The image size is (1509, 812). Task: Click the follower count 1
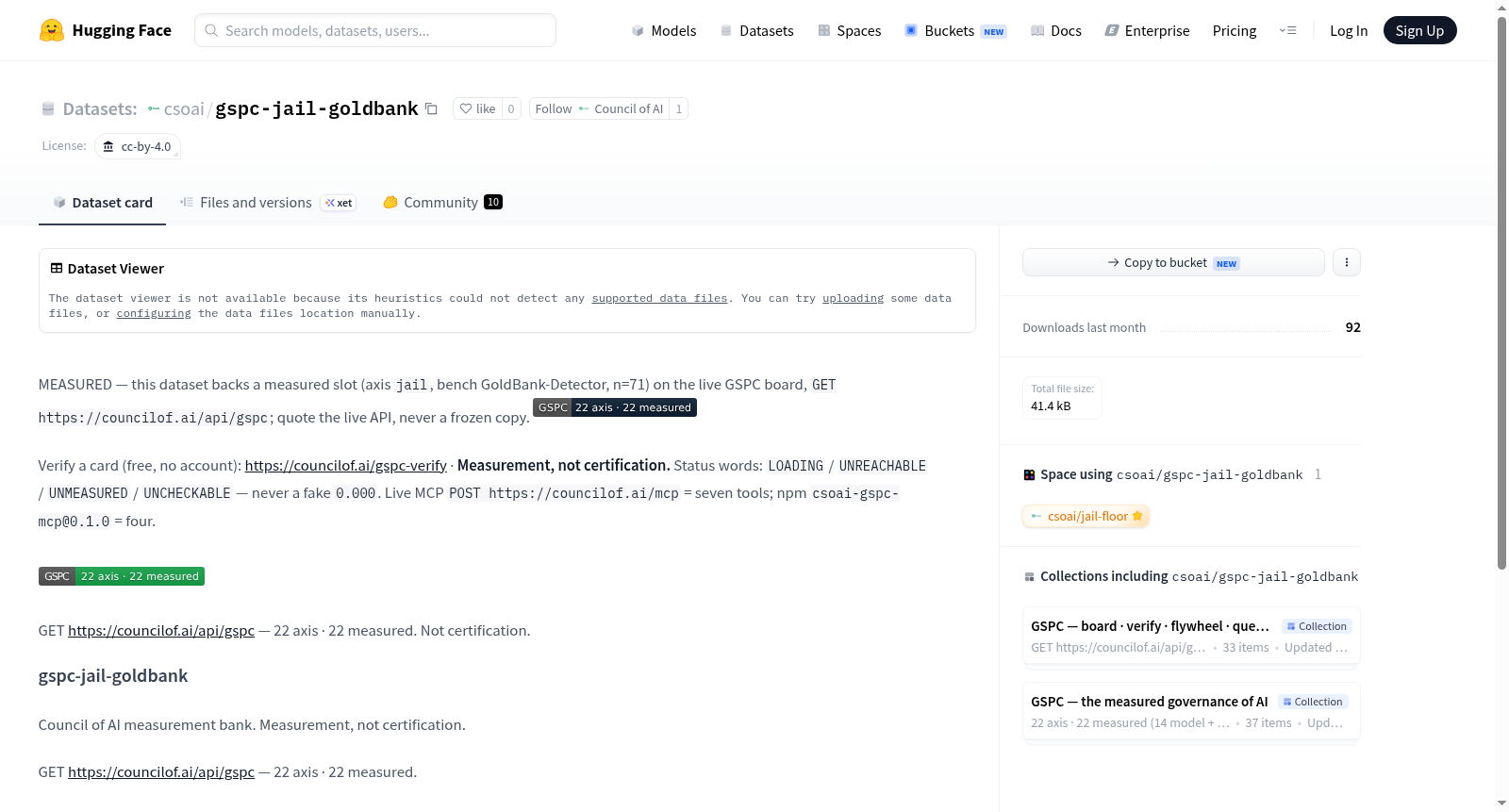(x=679, y=108)
